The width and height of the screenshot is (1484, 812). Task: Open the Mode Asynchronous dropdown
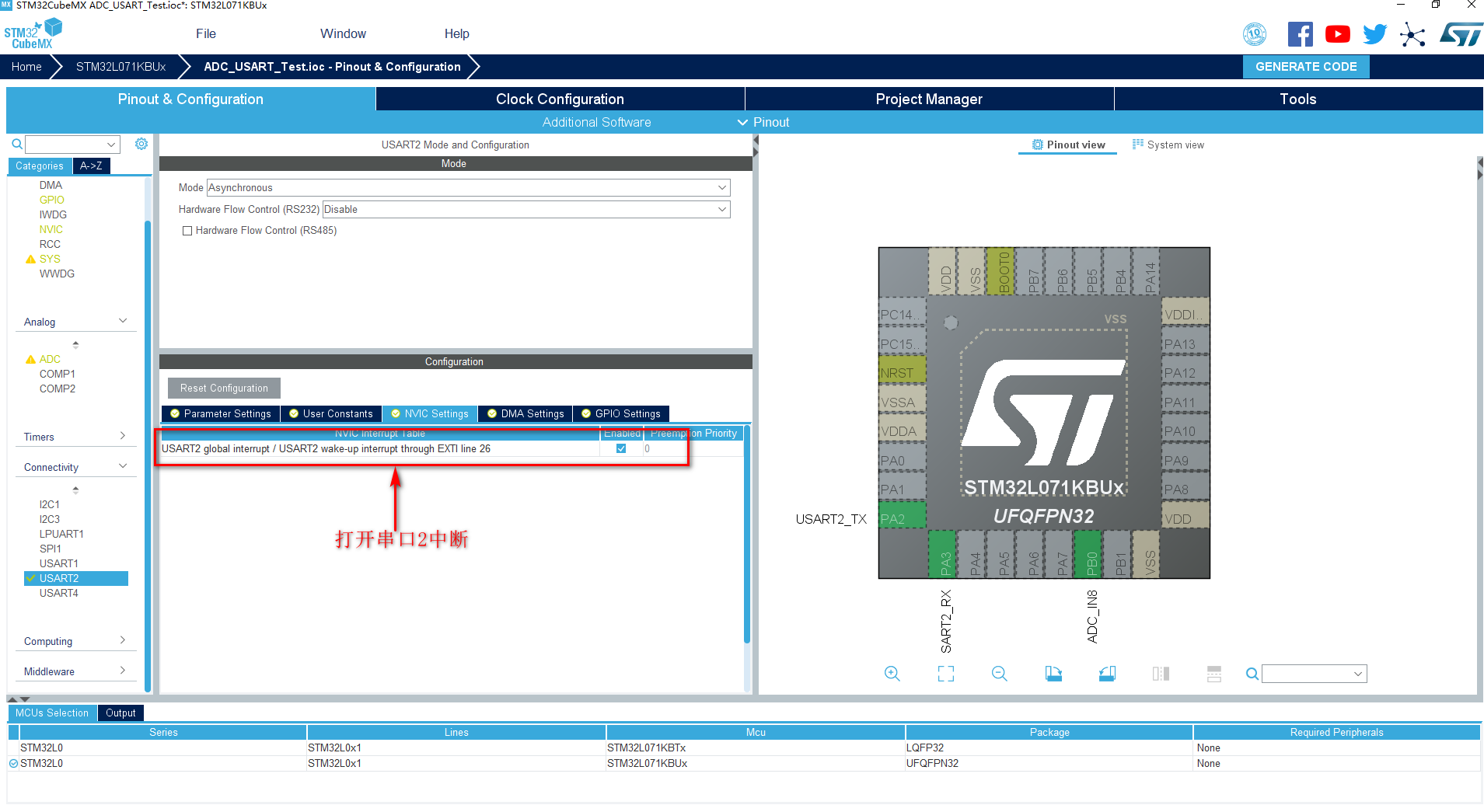pos(469,187)
